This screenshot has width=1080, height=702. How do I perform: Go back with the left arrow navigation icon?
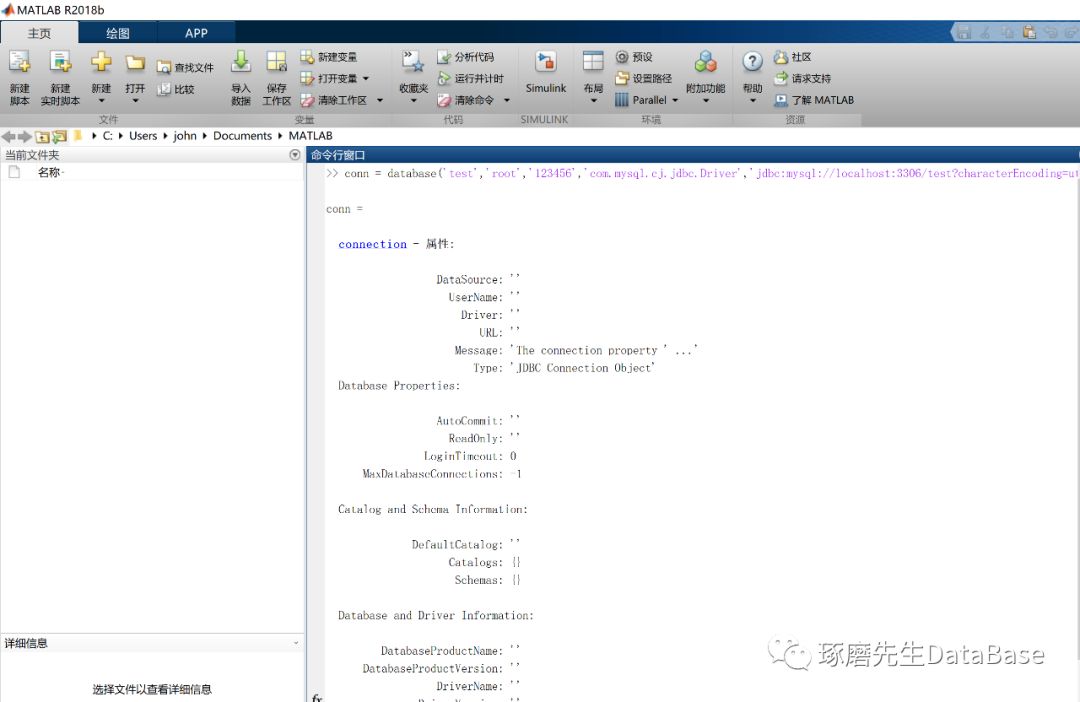[x=9, y=136]
